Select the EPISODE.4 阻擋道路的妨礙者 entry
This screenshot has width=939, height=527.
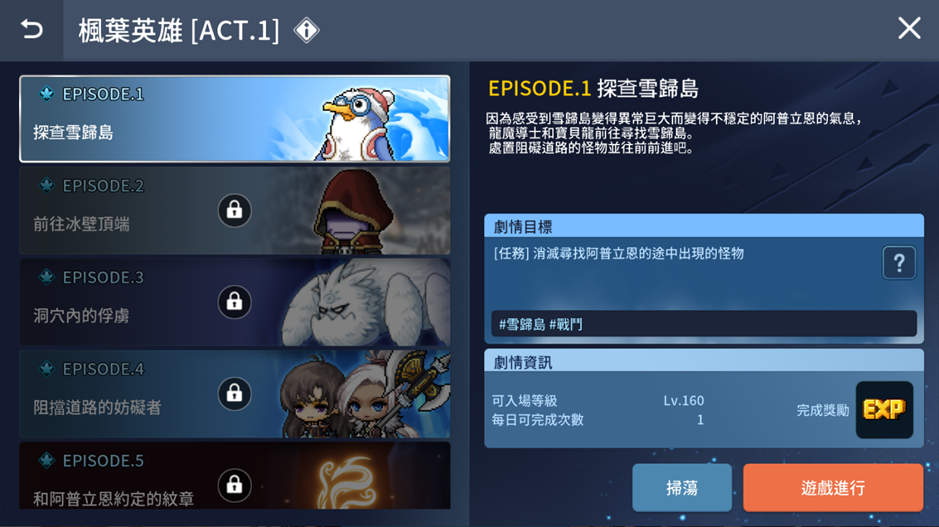pos(235,393)
